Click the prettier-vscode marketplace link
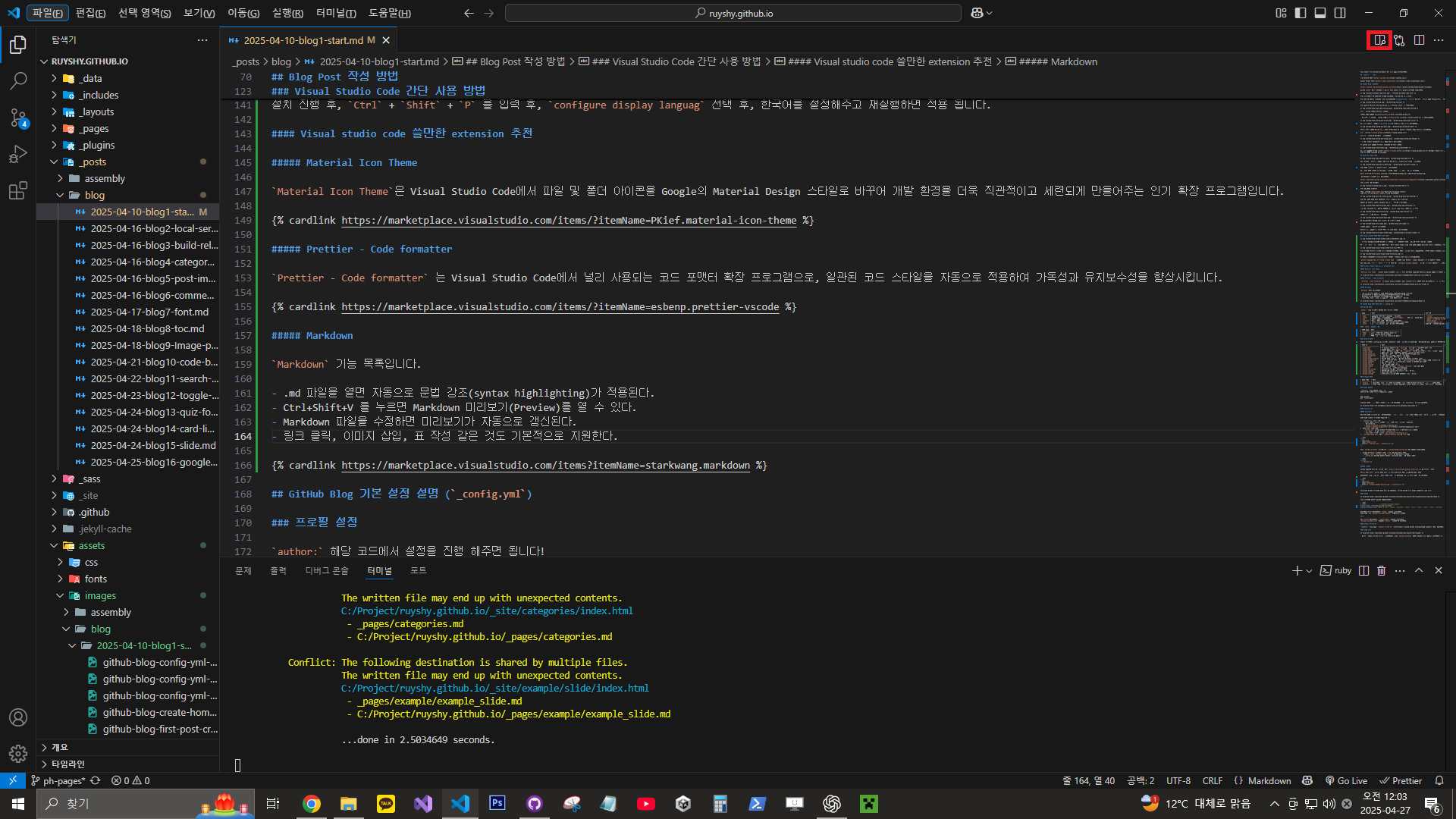The image size is (1456, 819). [x=560, y=307]
